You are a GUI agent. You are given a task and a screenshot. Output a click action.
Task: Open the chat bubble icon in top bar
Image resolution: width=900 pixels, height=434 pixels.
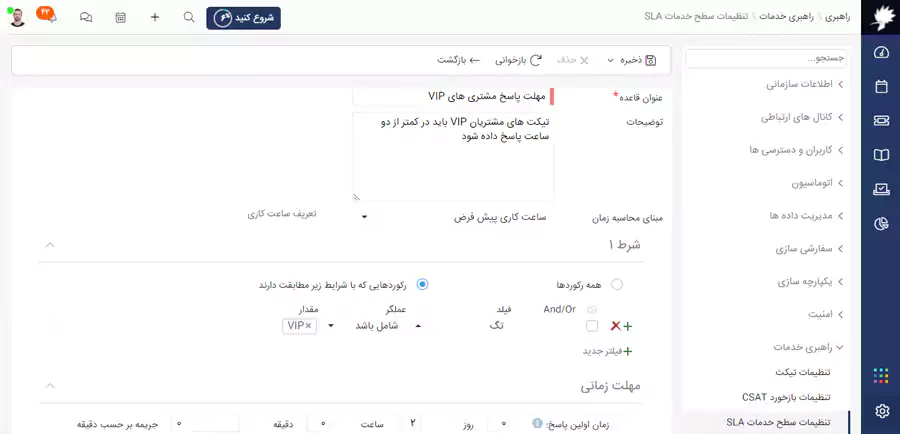(x=86, y=18)
